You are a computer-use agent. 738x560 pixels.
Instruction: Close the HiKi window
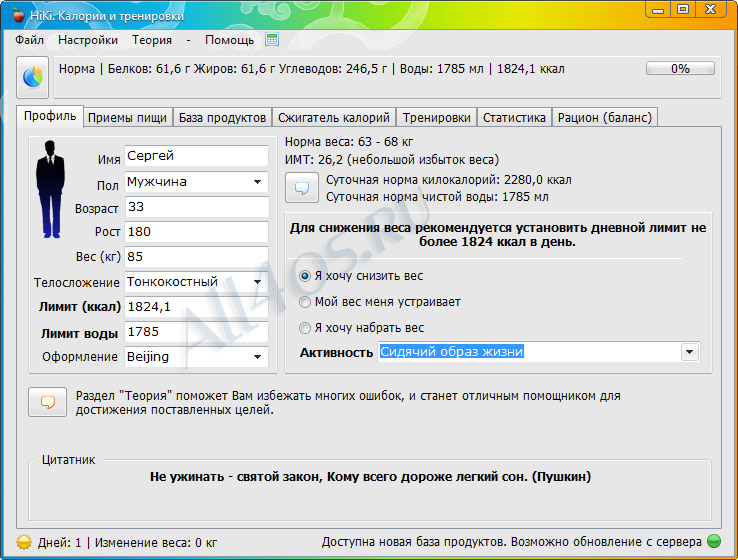(x=711, y=9)
